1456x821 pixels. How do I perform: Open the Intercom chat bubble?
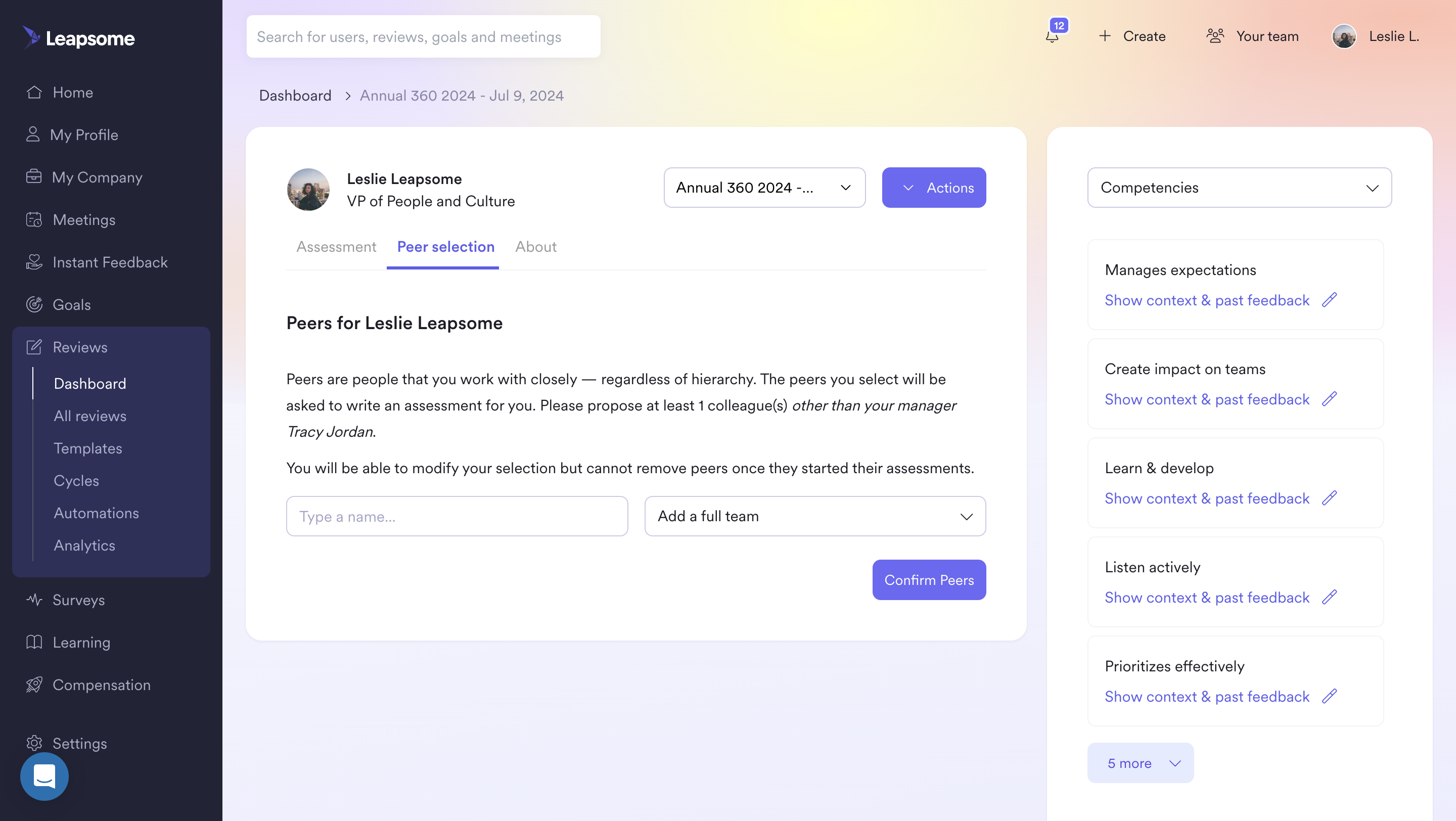pos(44,776)
